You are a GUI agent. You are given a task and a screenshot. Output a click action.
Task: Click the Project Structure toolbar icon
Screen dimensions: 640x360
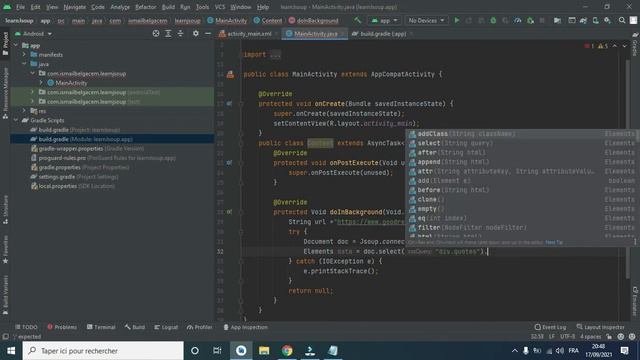pyautogui.click(x=557, y=20)
